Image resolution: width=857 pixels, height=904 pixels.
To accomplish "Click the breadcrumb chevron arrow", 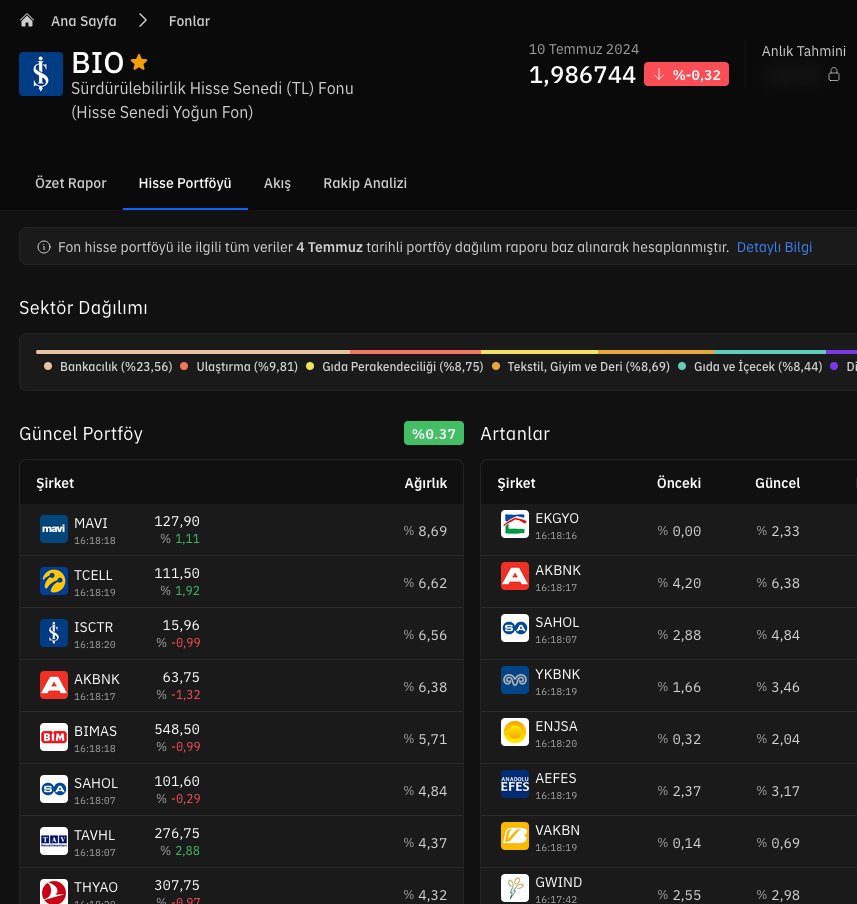I will (143, 21).
